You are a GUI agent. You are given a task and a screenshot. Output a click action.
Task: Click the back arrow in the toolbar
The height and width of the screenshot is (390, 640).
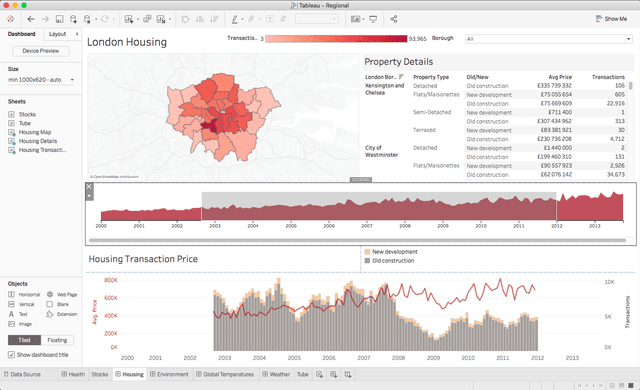coord(31,19)
